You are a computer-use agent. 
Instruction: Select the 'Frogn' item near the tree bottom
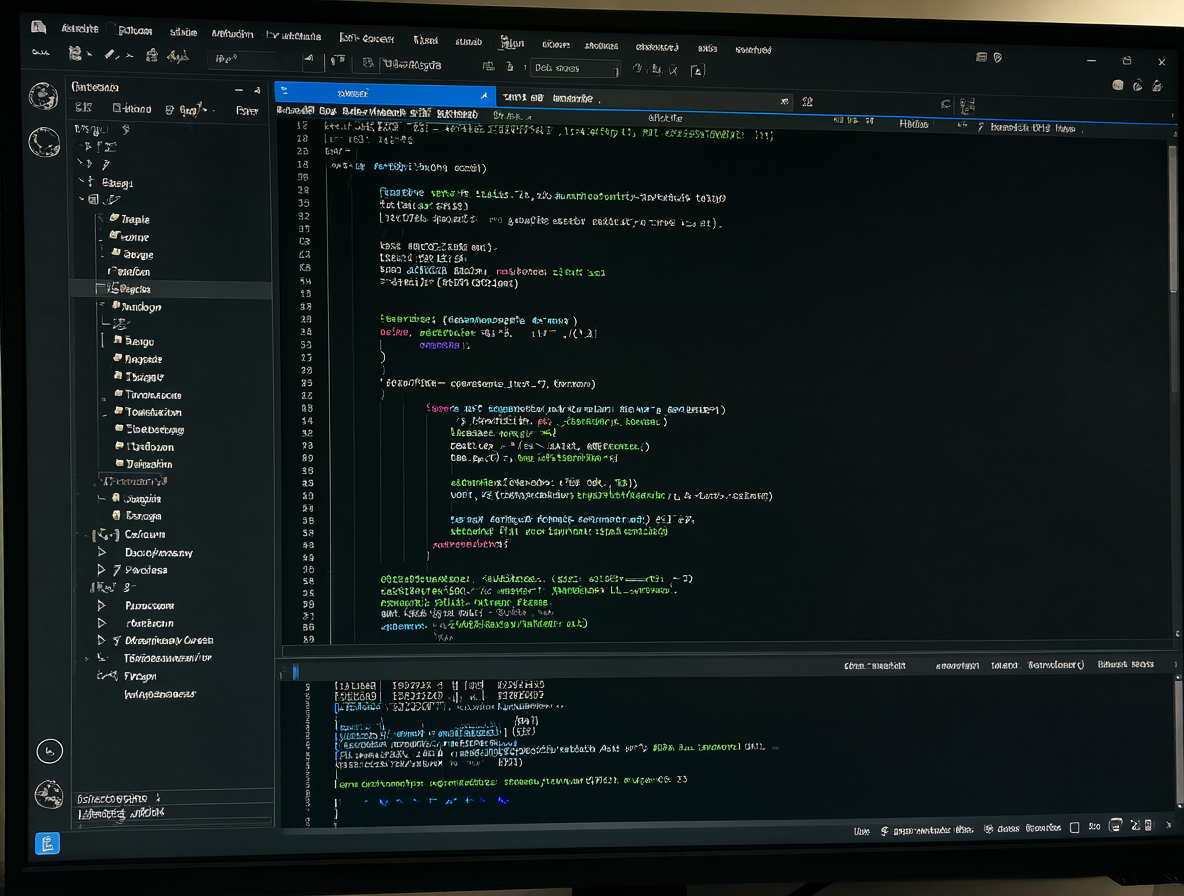pos(140,676)
